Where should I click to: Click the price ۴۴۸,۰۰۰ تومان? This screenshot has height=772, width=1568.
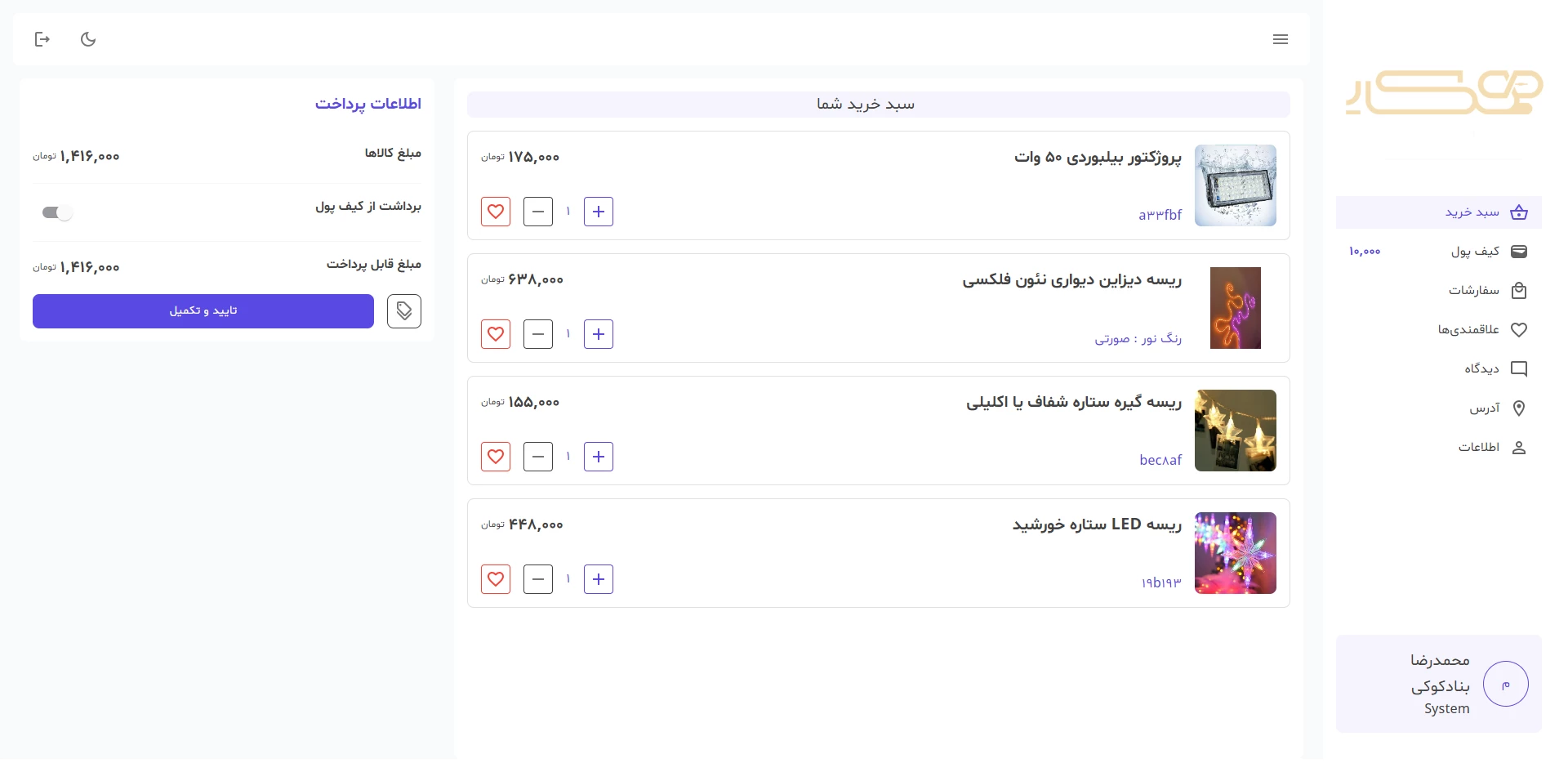[x=522, y=524]
